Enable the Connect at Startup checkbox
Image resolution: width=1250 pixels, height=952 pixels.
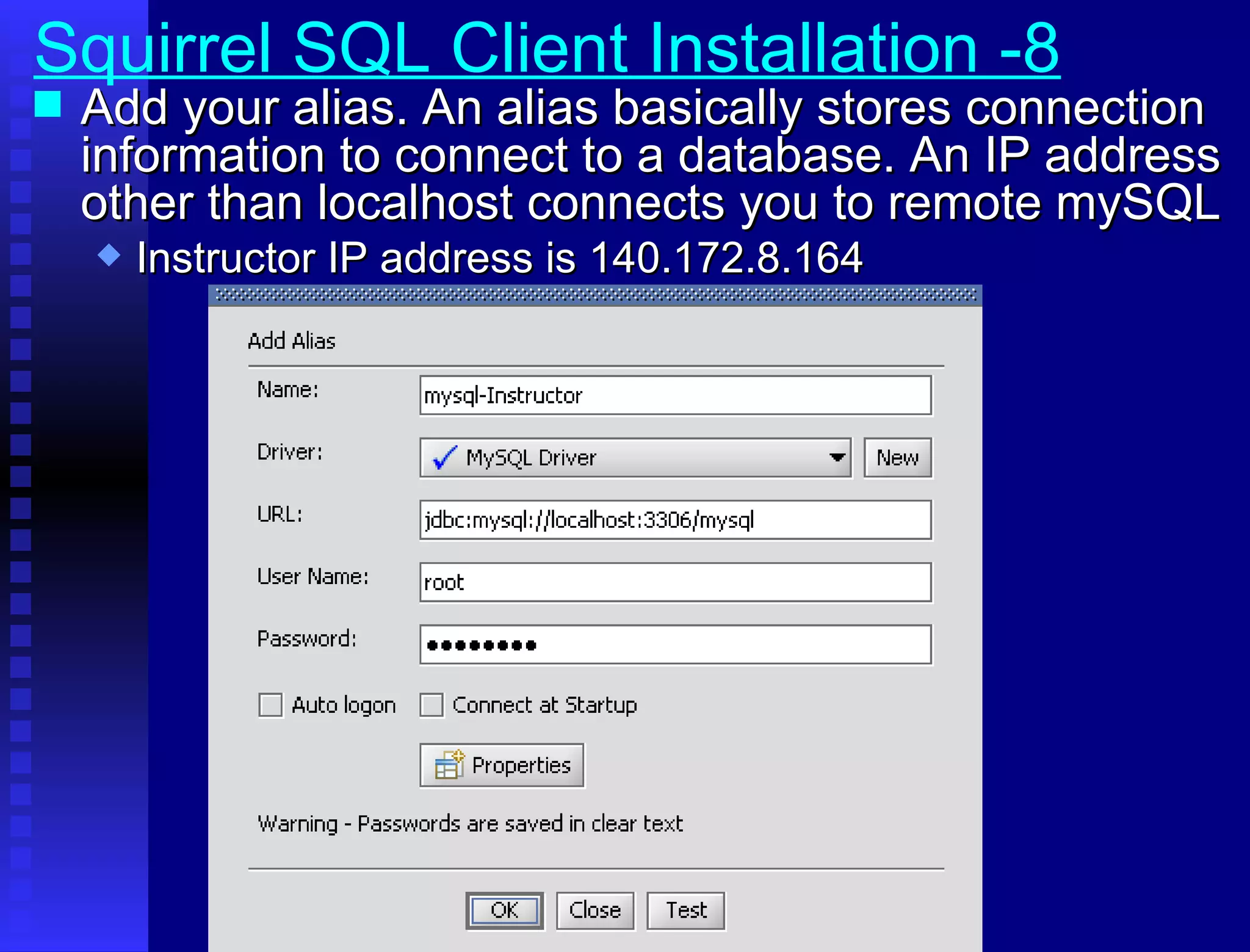[432, 705]
